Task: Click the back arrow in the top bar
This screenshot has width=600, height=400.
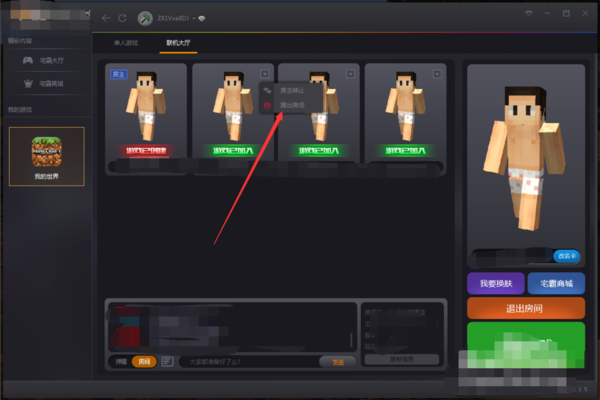Action: [x=106, y=18]
